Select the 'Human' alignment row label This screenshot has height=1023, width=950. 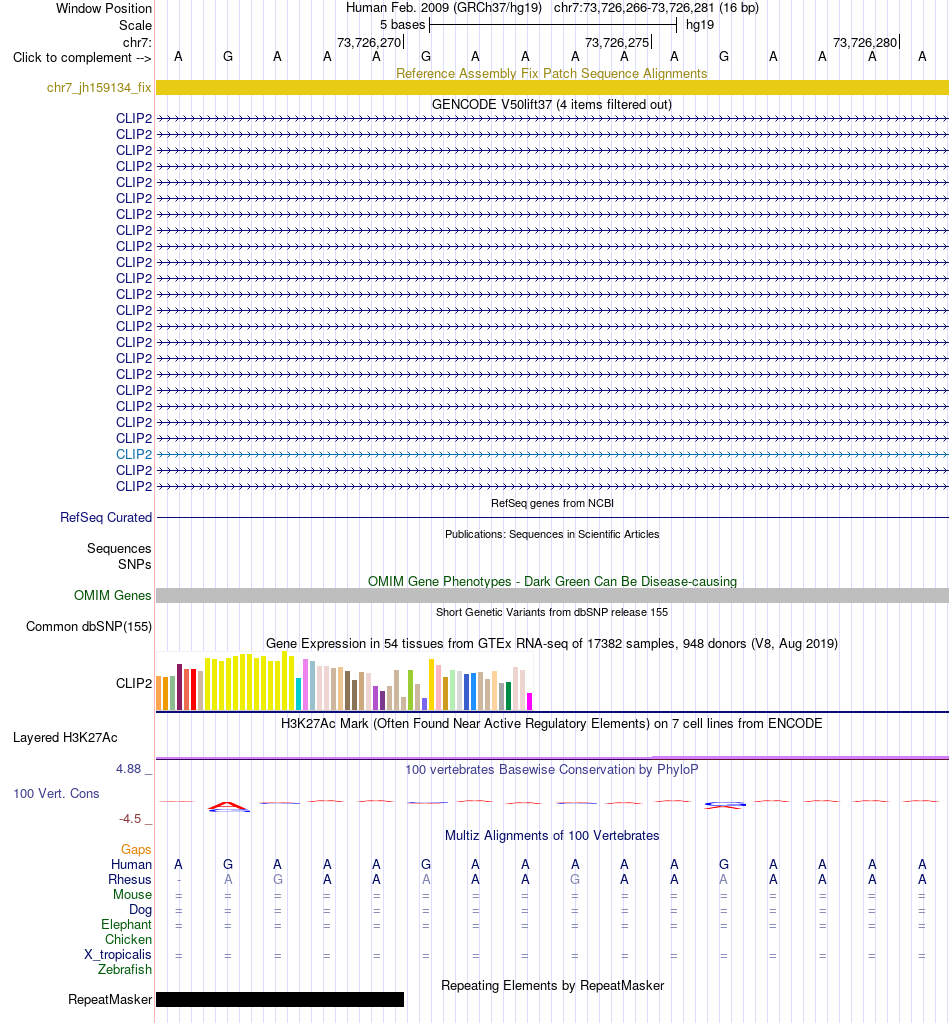(131, 864)
